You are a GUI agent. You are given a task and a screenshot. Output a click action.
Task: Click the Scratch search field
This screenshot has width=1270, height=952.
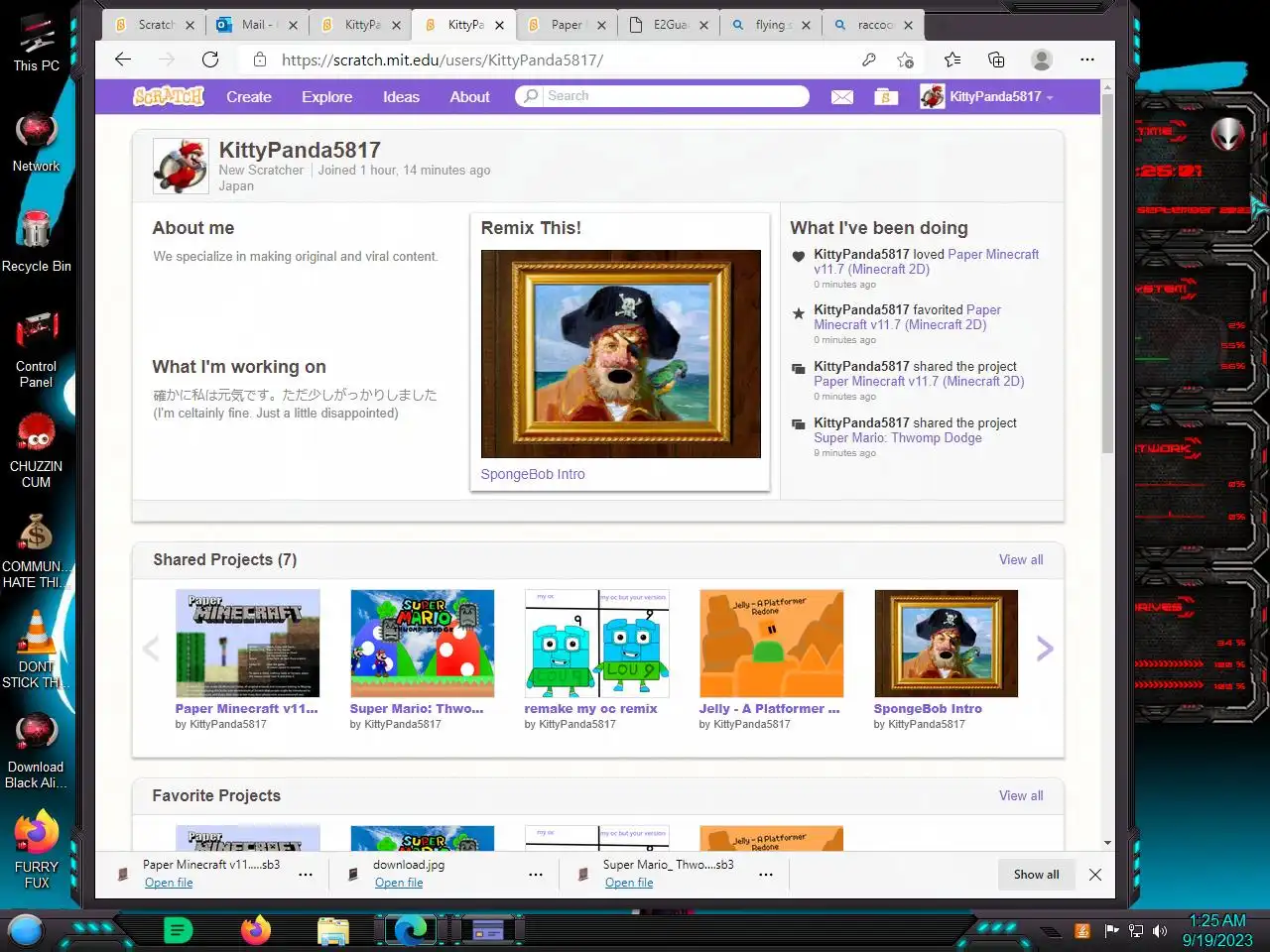[x=663, y=96]
